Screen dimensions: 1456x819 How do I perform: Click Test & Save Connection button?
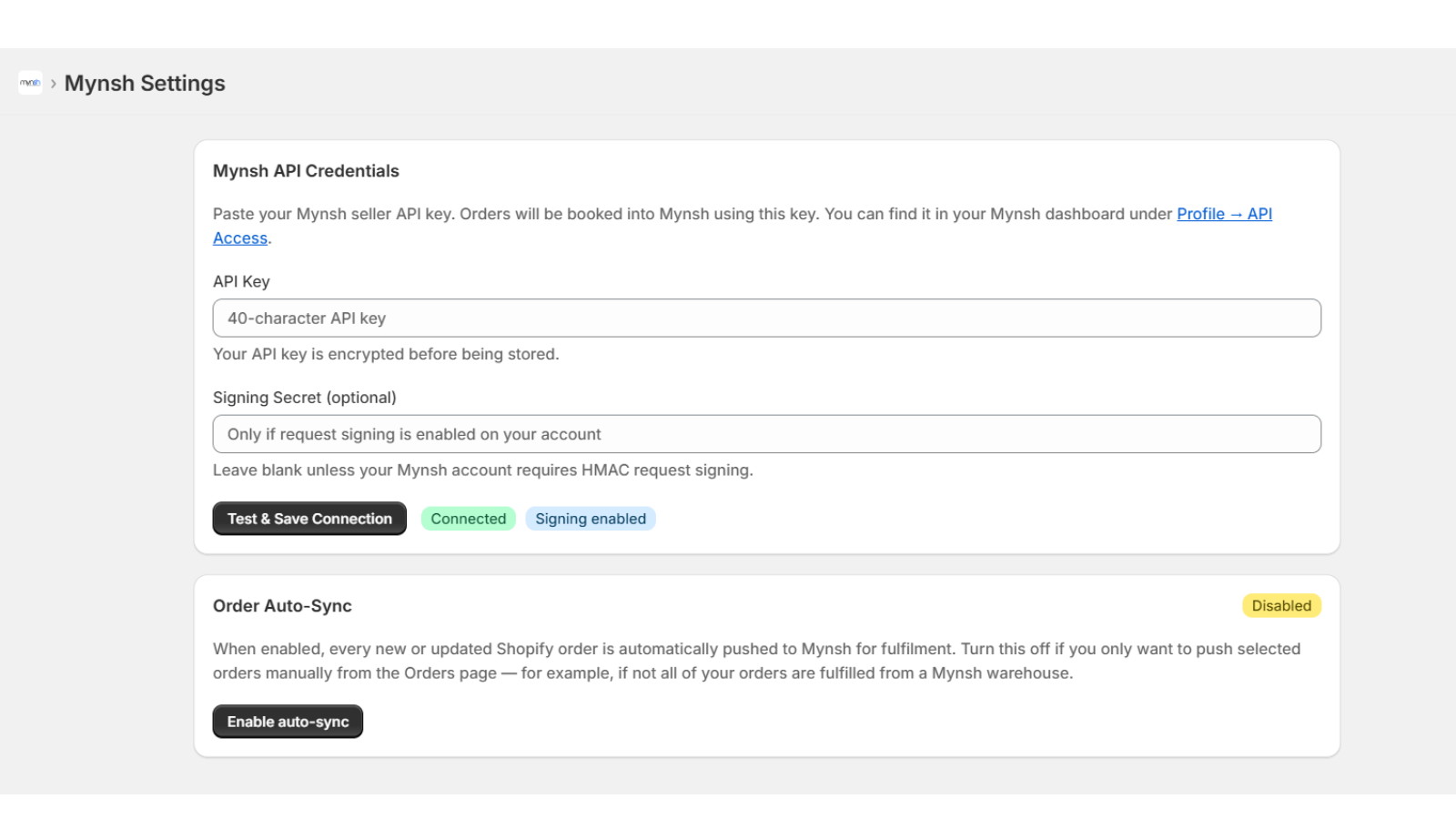[x=309, y=519]
